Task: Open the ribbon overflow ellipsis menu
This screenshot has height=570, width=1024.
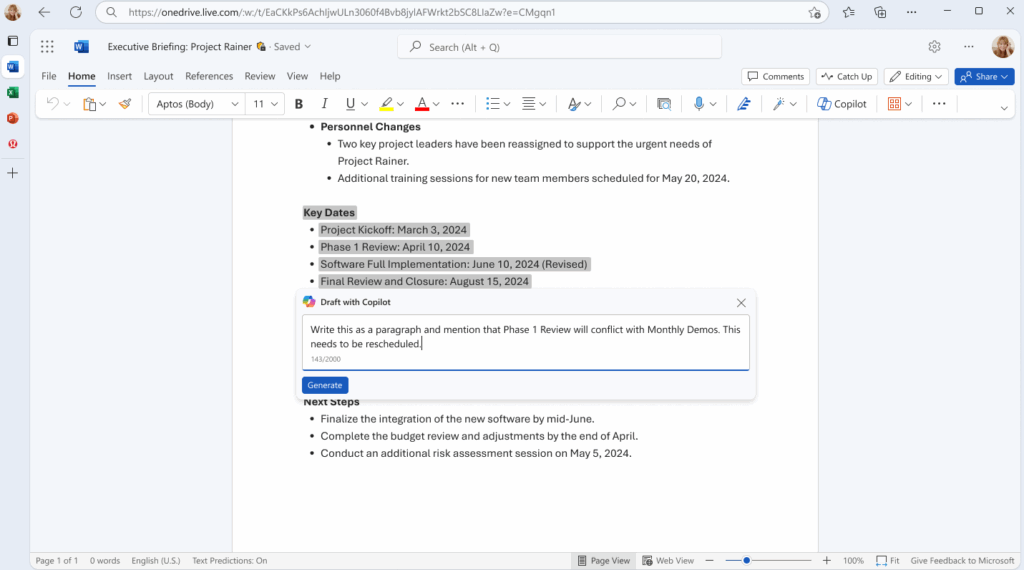Action: click(939, 104)
